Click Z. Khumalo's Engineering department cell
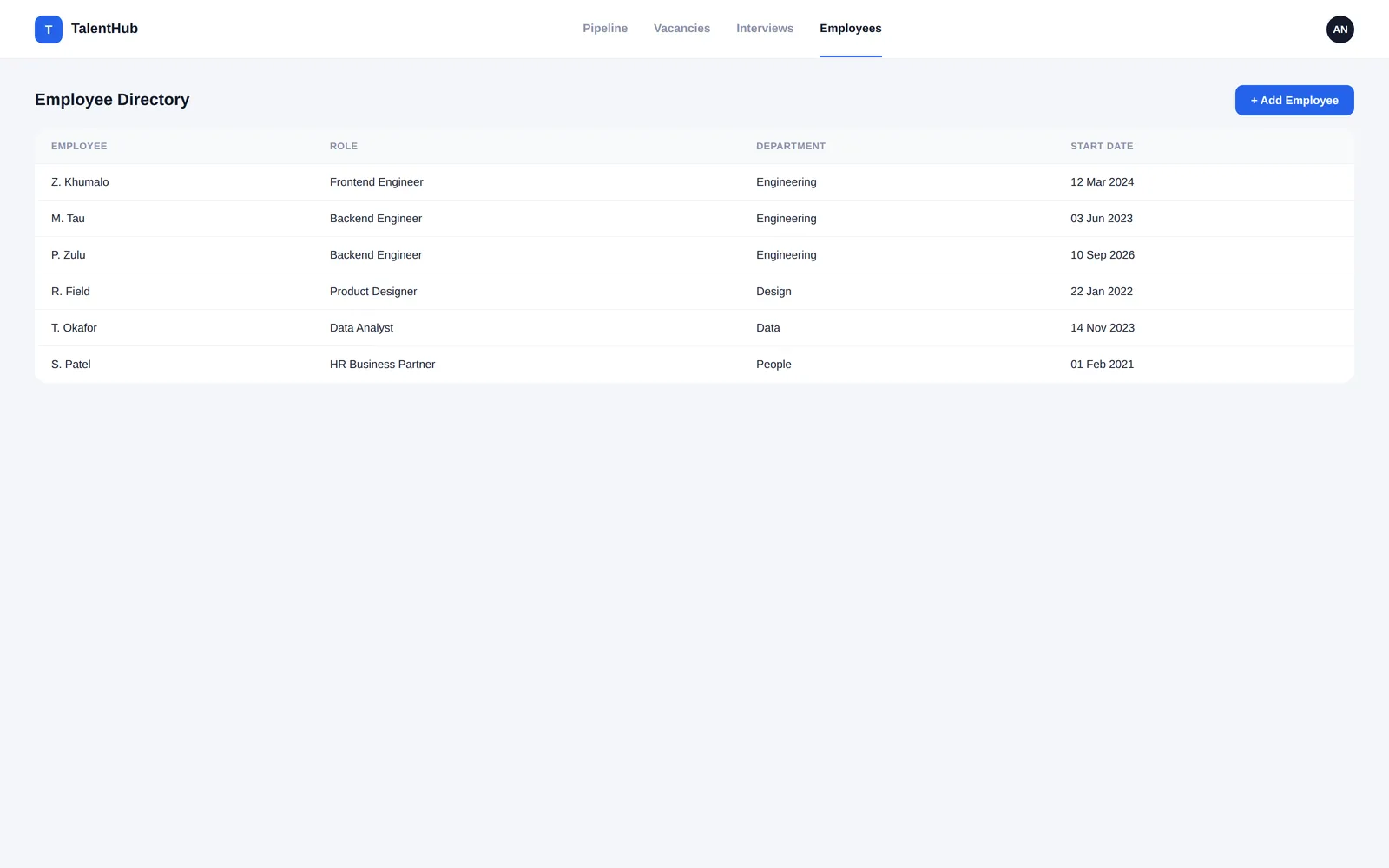This screenshot has height=868, width=1389. tap(787, 182)
